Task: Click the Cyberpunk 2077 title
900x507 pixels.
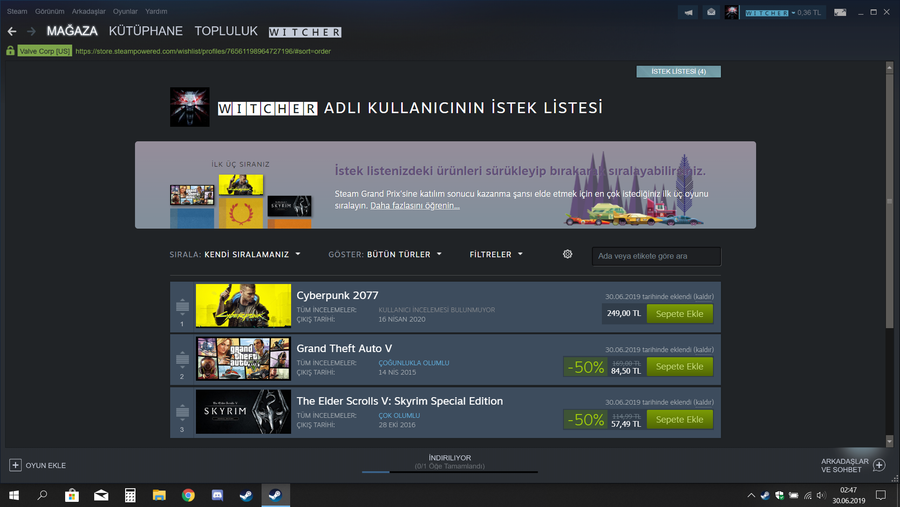Action: [338, 295]
